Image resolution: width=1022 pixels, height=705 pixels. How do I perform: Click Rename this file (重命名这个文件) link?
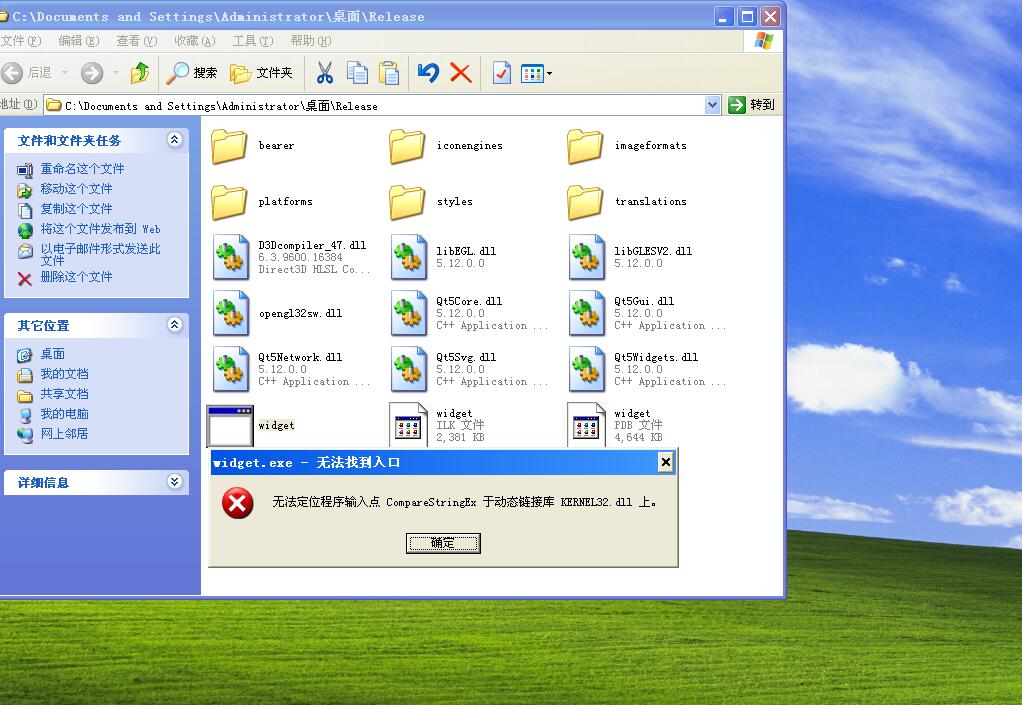click(82, 169)
